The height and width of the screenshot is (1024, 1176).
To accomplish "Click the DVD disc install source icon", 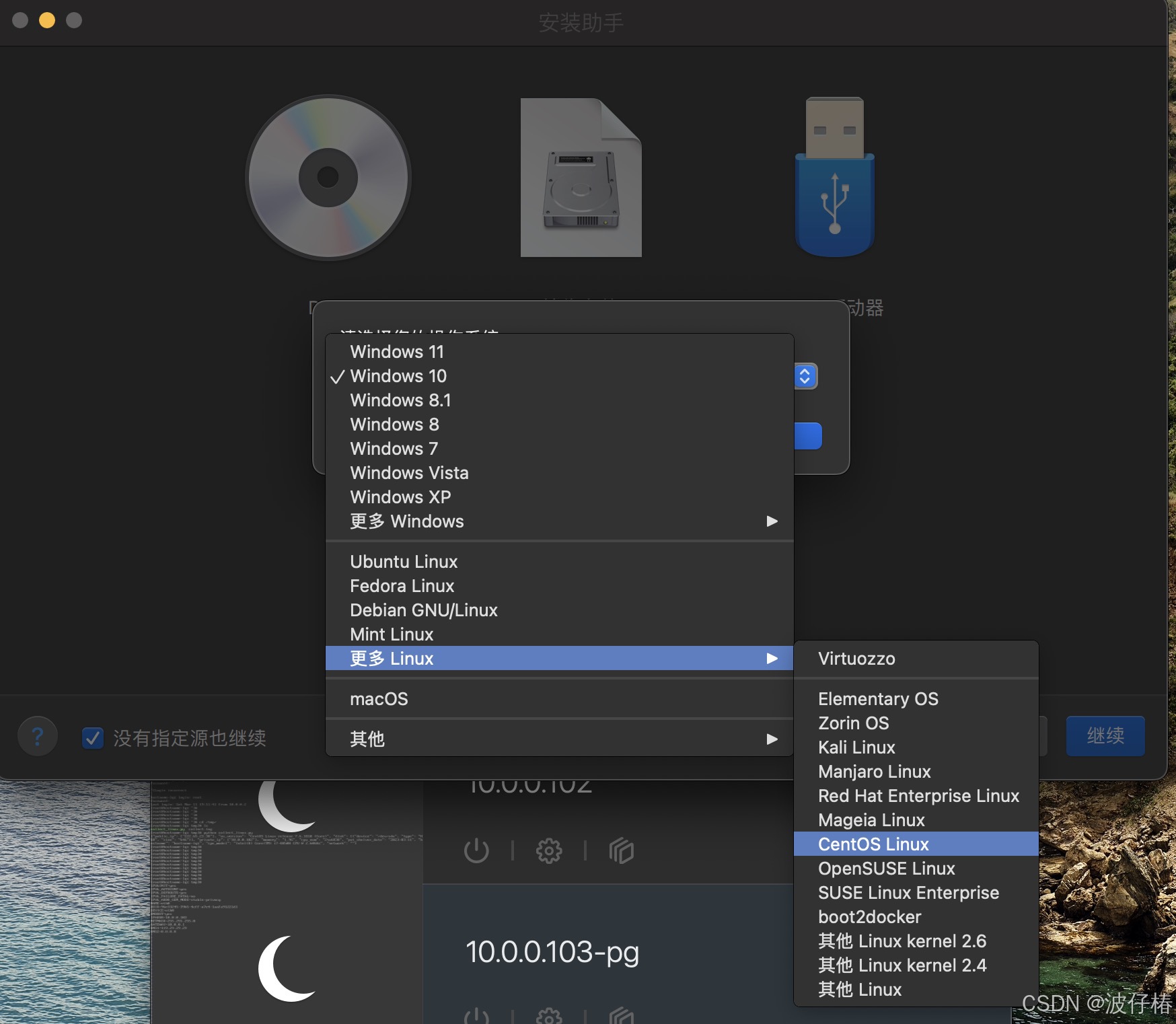I will (x=328, y=178).
